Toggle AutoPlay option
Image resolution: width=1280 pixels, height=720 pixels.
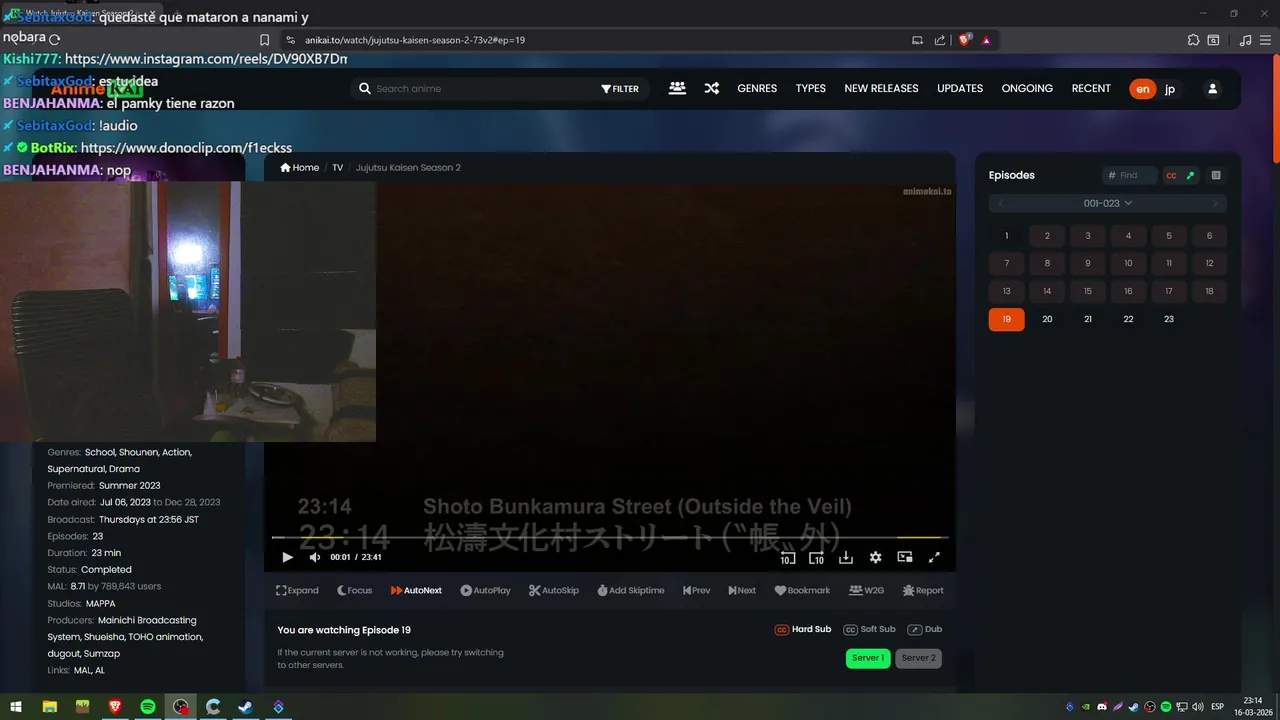tap(485, 590)
